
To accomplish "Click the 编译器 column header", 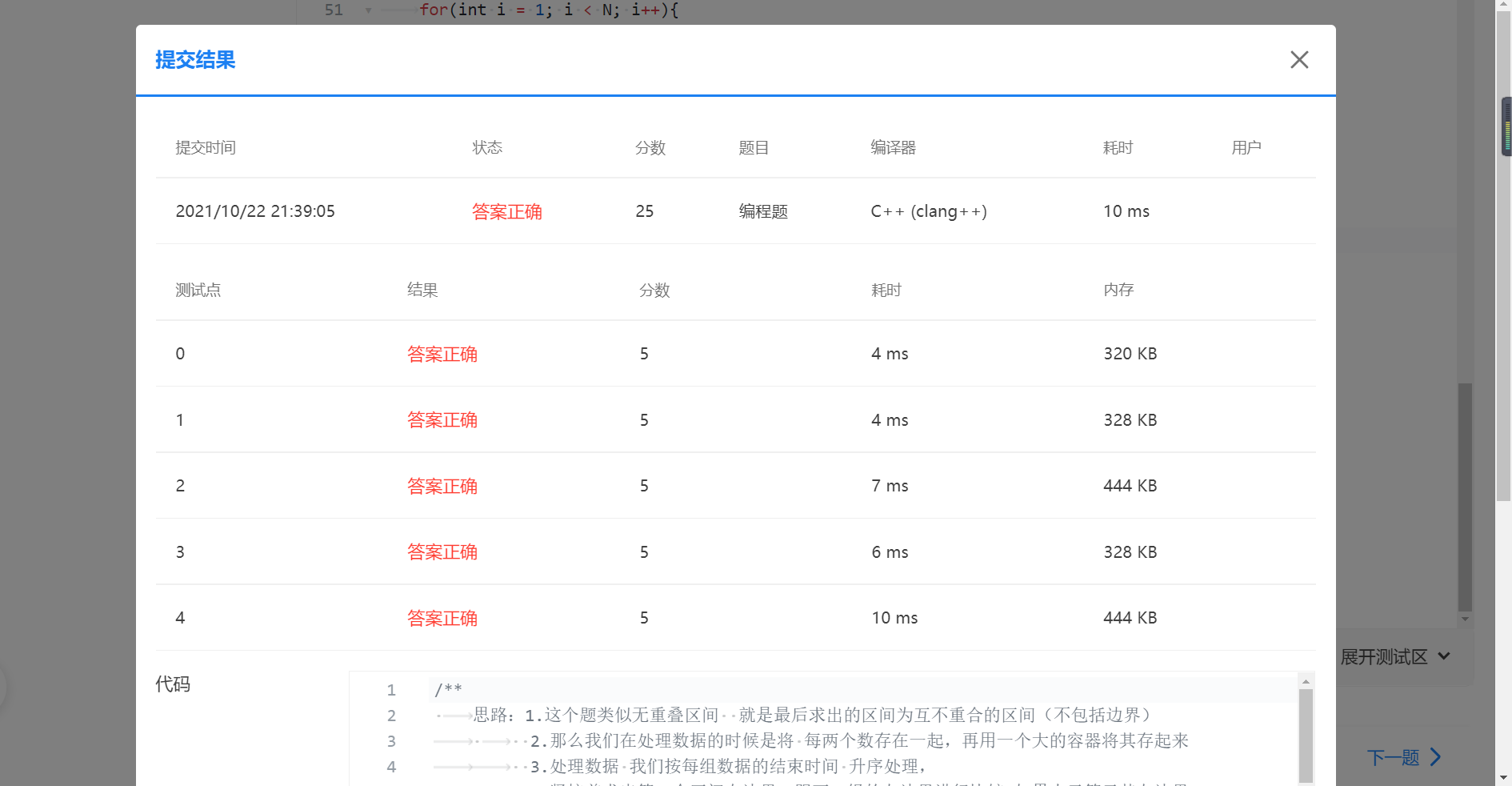I will tap(893, 147).
